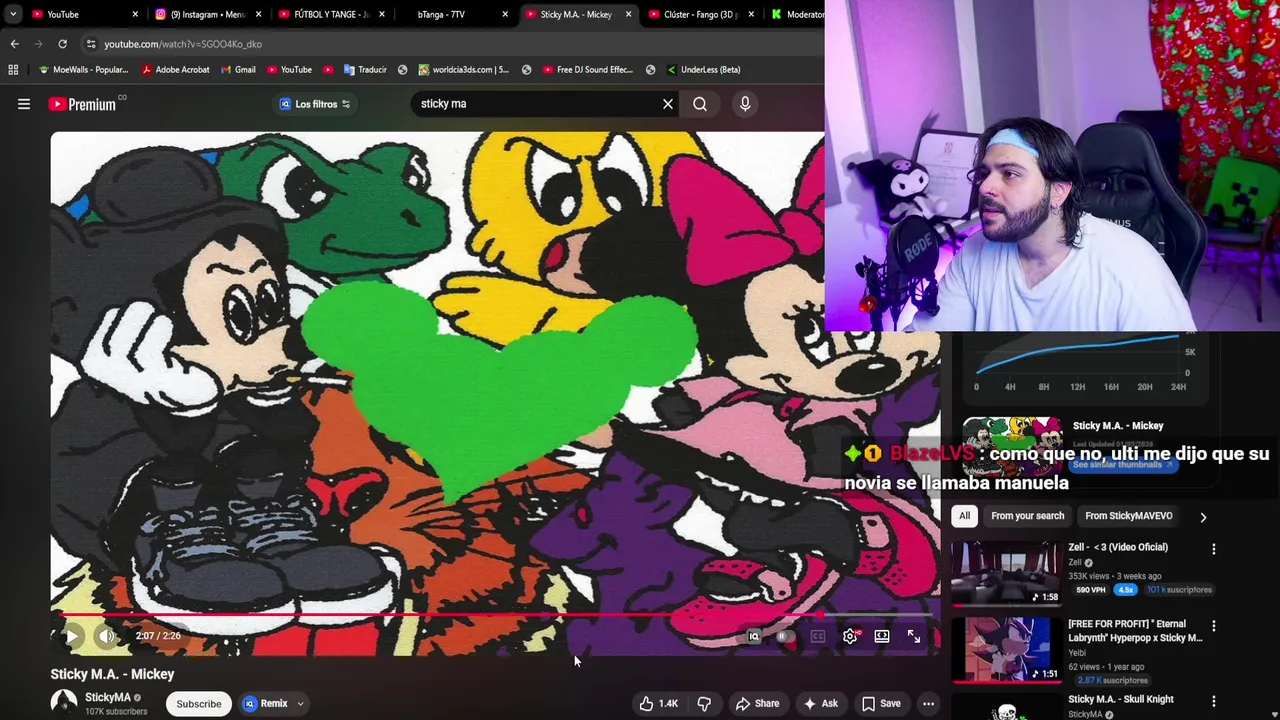Mute the video volume speaker
1280x720 pixels.
coord(107,636)
